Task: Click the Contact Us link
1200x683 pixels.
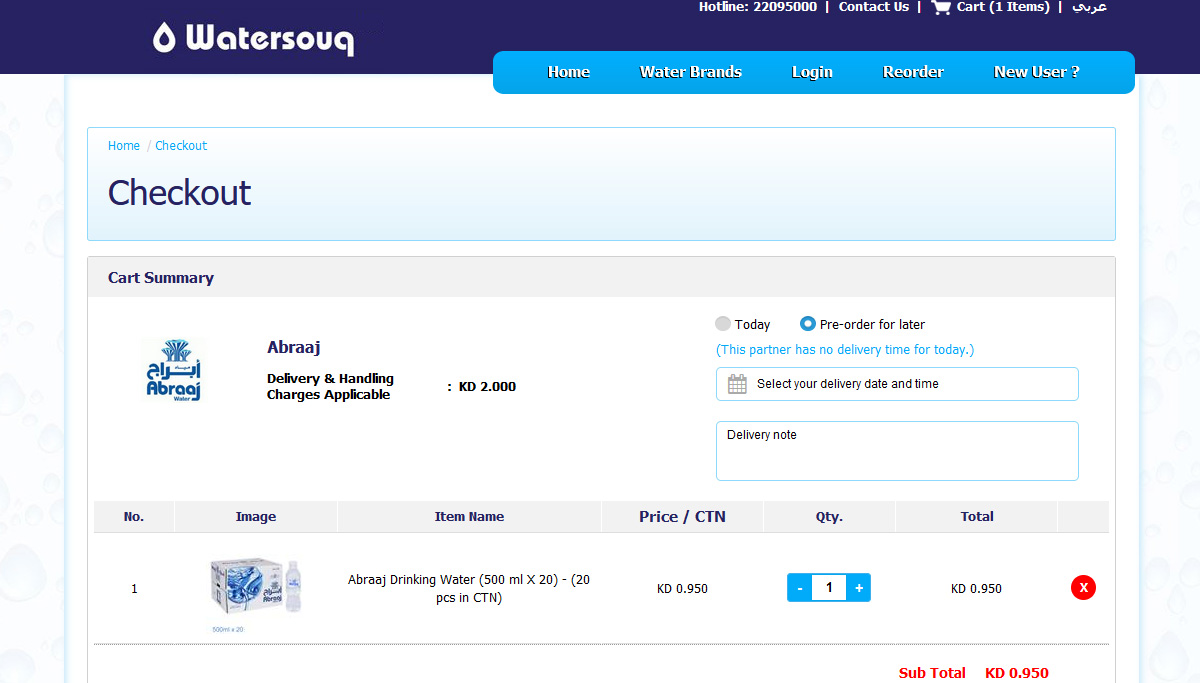Action: (874, 7)
